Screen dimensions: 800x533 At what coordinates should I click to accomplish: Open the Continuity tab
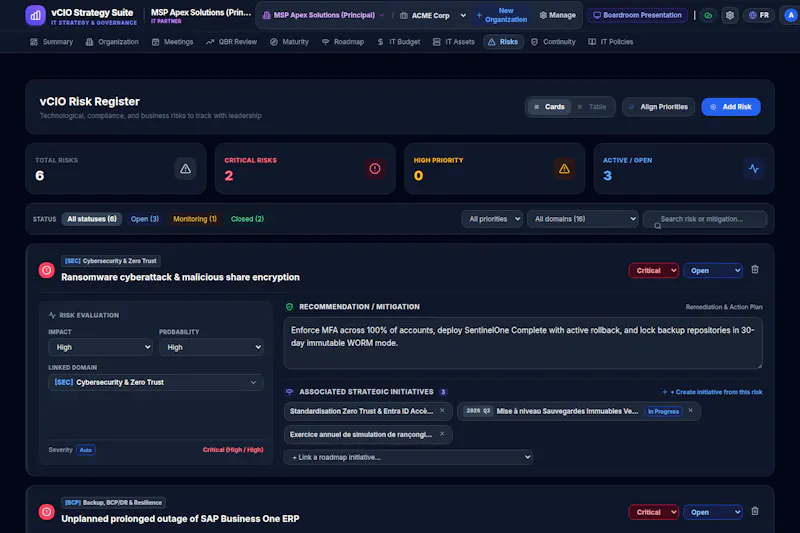tap(553, 42)
